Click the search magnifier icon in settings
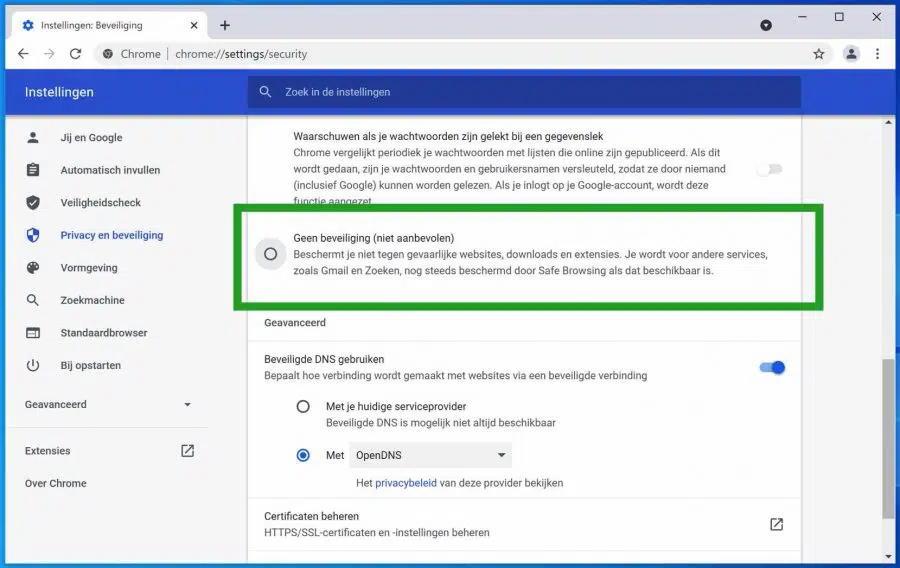This screenshot has width=900, height=568. click(x=265, y=92)
